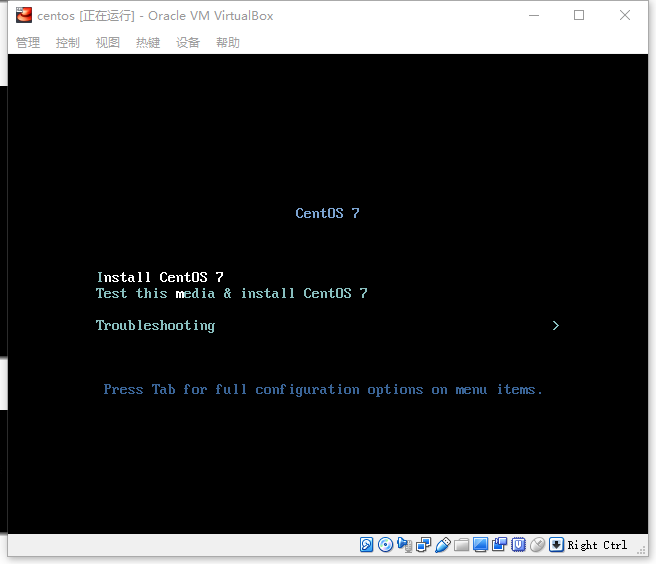Close the centos VM window
This screenshot has width=656, height=564.
coord(625,15)
